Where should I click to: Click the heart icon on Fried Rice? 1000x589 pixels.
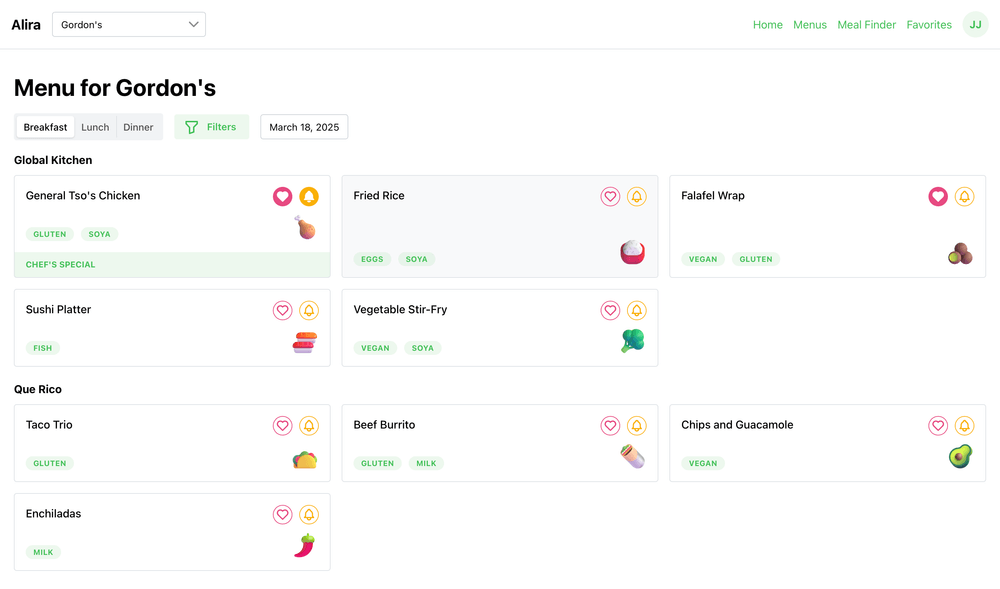[x=610, y=196]
